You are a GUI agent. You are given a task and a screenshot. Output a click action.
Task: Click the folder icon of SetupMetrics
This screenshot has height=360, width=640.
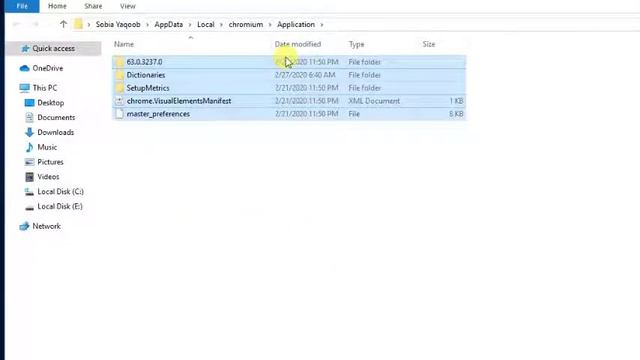point(119,88)
